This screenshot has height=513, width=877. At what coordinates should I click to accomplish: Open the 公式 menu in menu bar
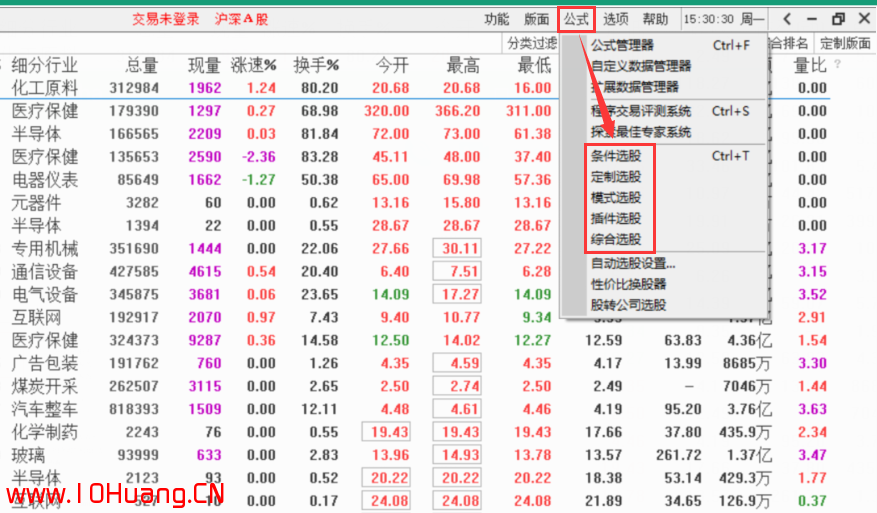576,19
